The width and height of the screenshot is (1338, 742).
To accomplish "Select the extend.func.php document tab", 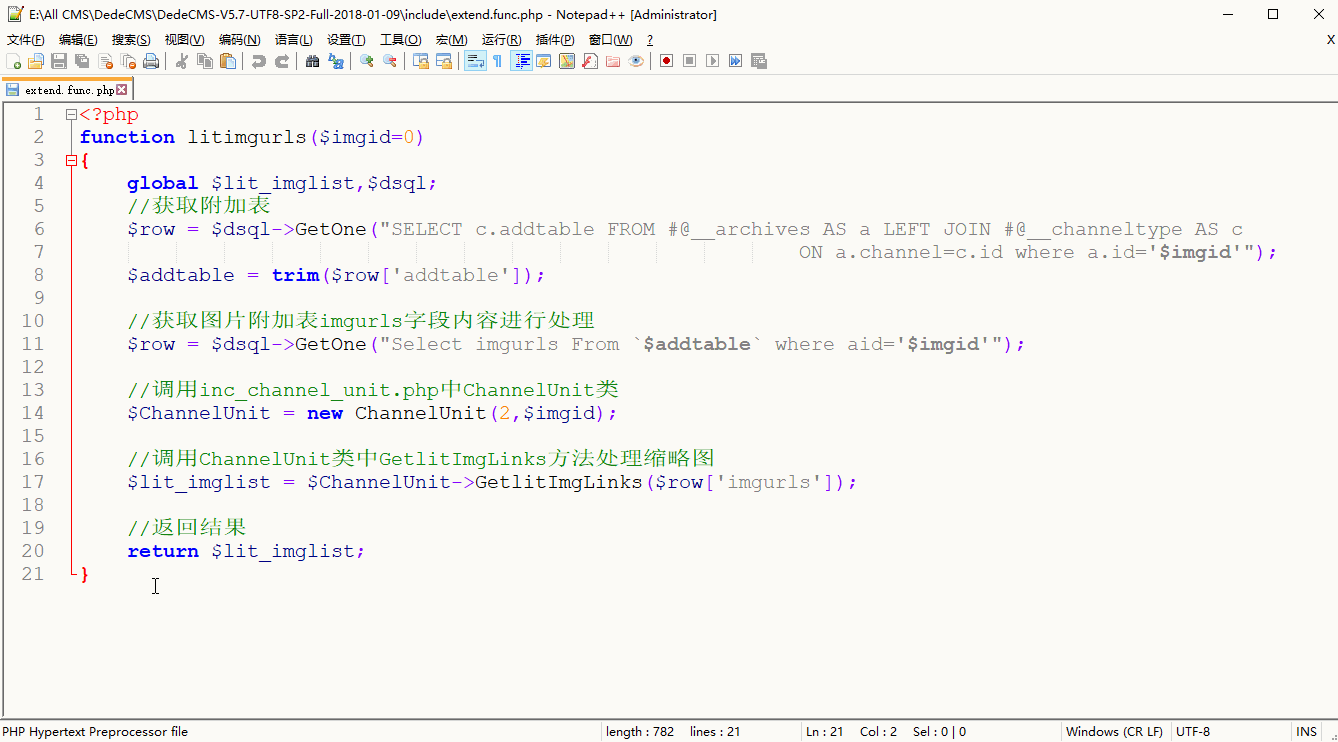I will coord(68,90).
